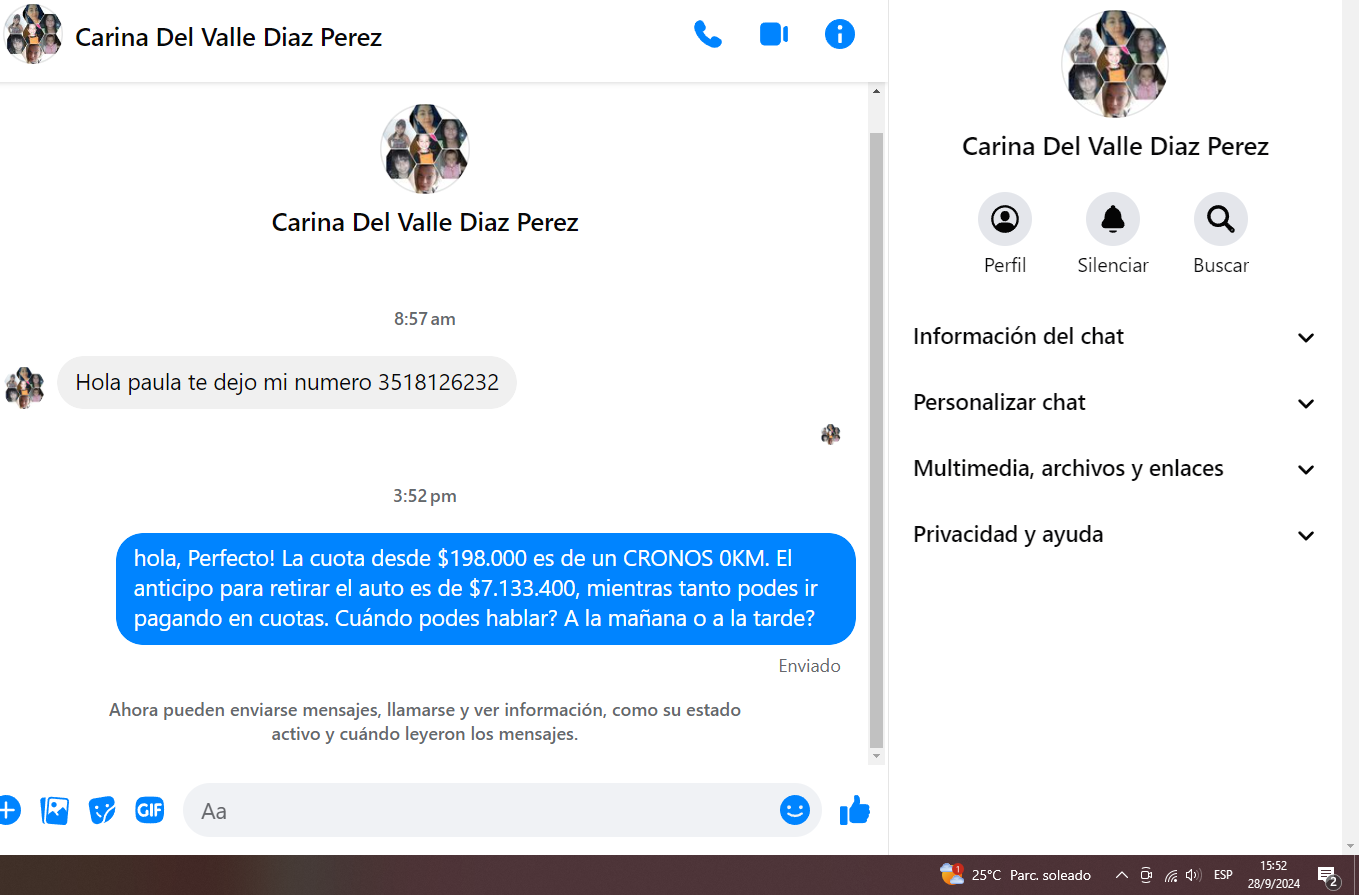Expand Multimedia, archivos y enlaces
This screenshot has height=895, width=1359.
1114,469
